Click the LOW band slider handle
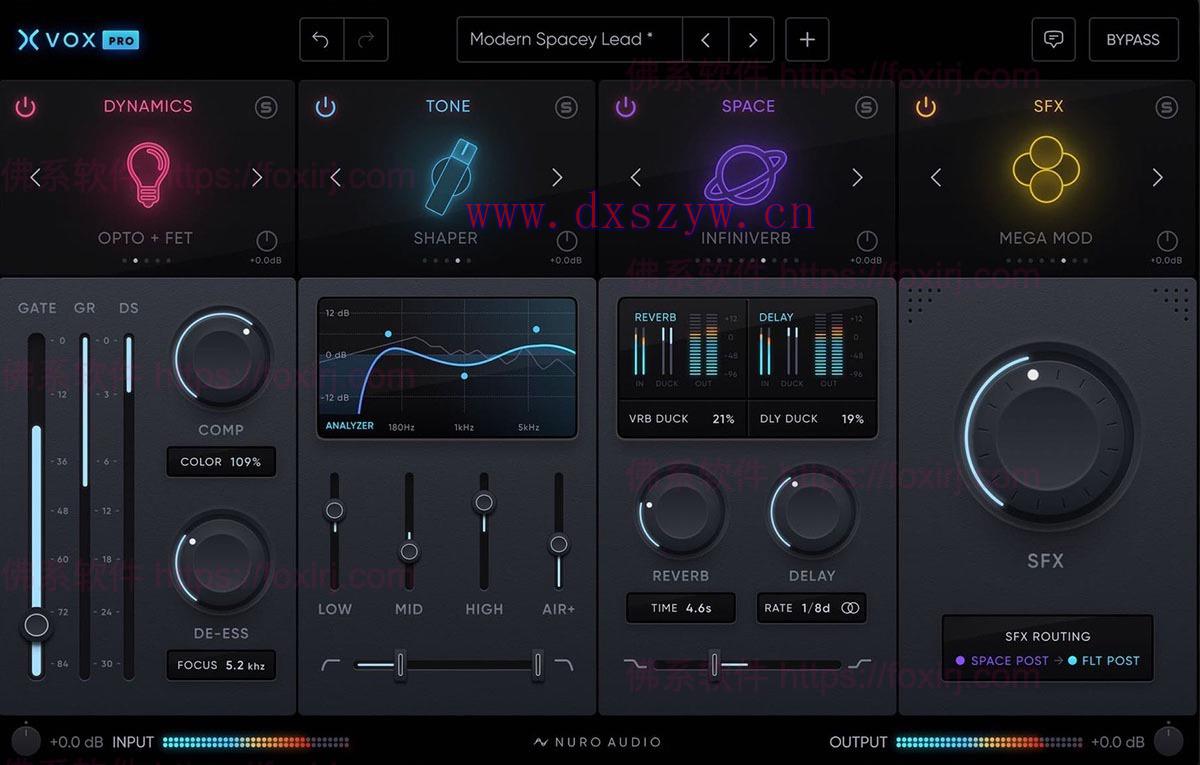Screen dimensions: 1200x765 pos(335,510)
